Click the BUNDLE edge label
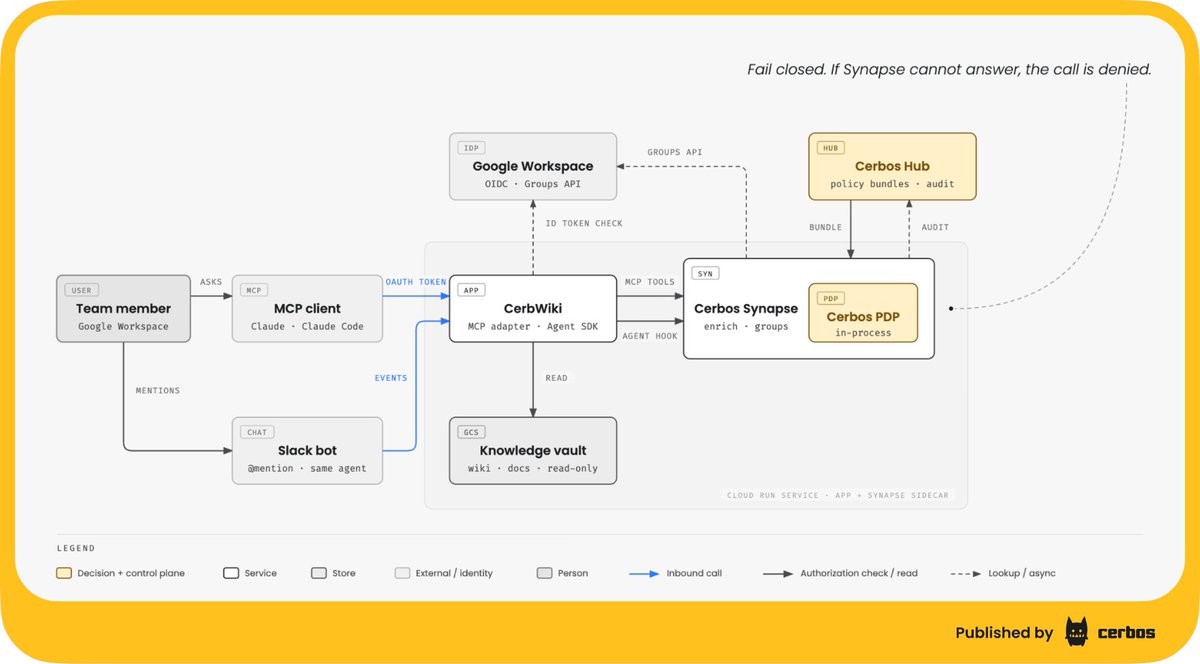Image resolution: width=1200 pixels, height=664 pixels. (x=826, y=227)
